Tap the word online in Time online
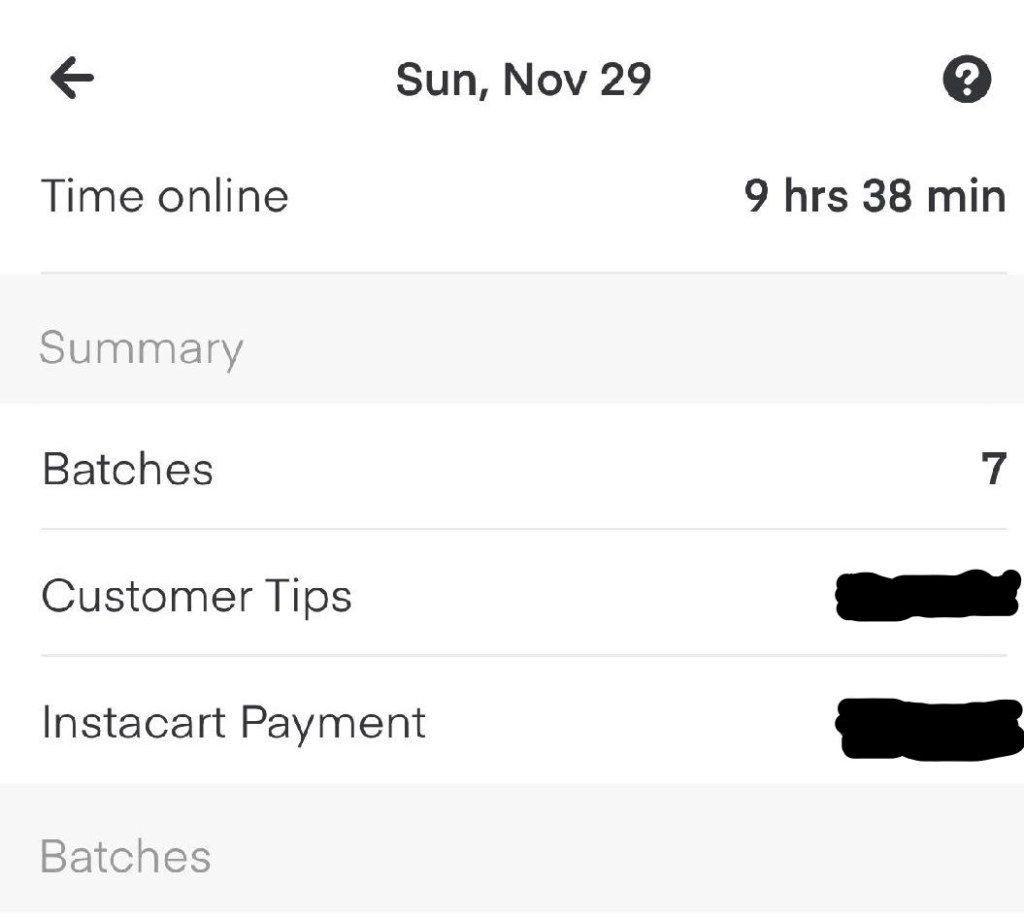Screen dimensions: 1024x917 (221, 196)
